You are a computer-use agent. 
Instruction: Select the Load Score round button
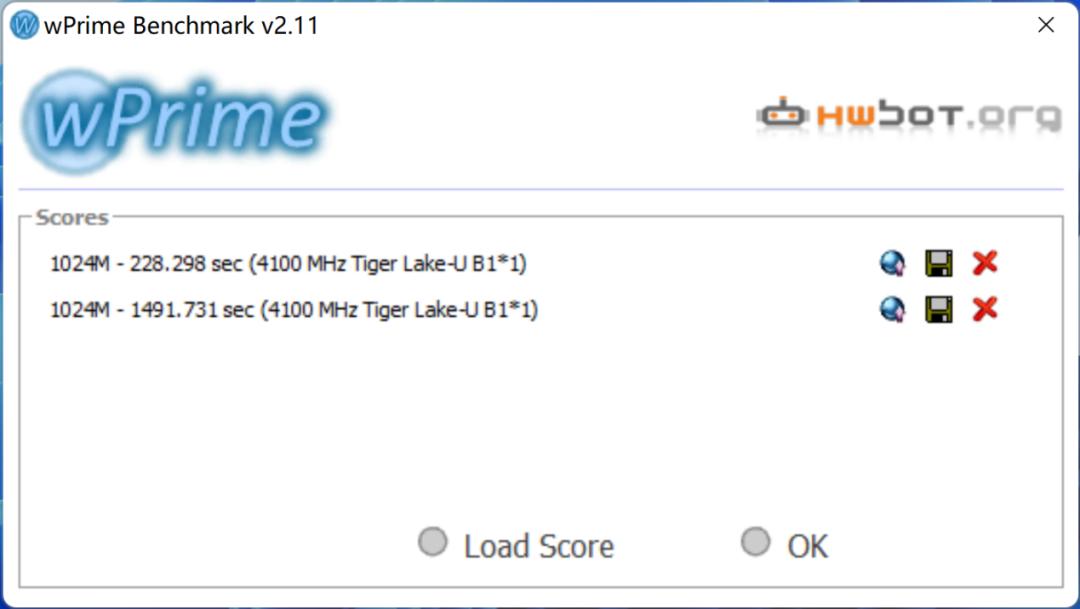pos(433,542)
